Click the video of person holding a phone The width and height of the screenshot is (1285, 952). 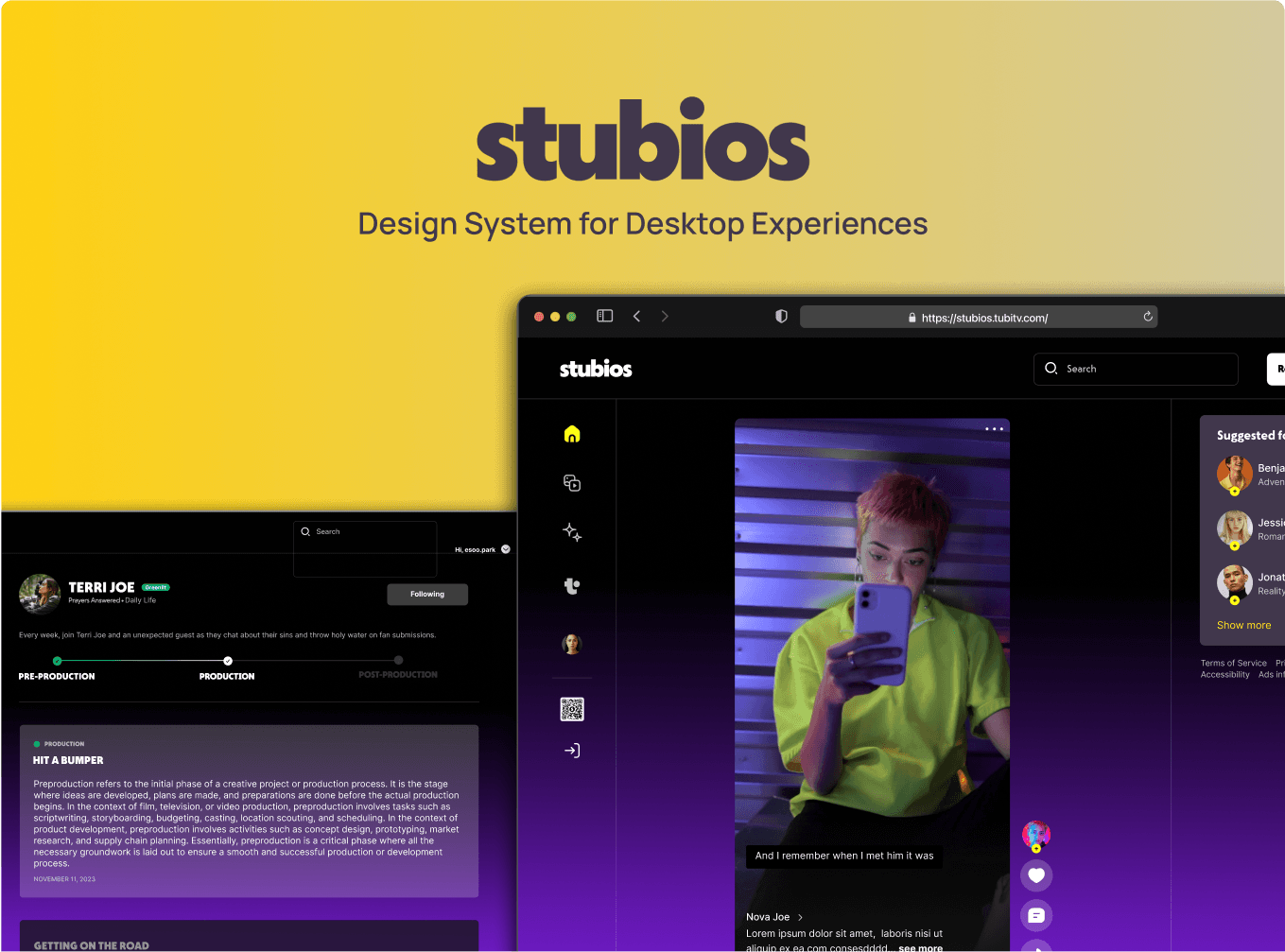coord(872,685)
